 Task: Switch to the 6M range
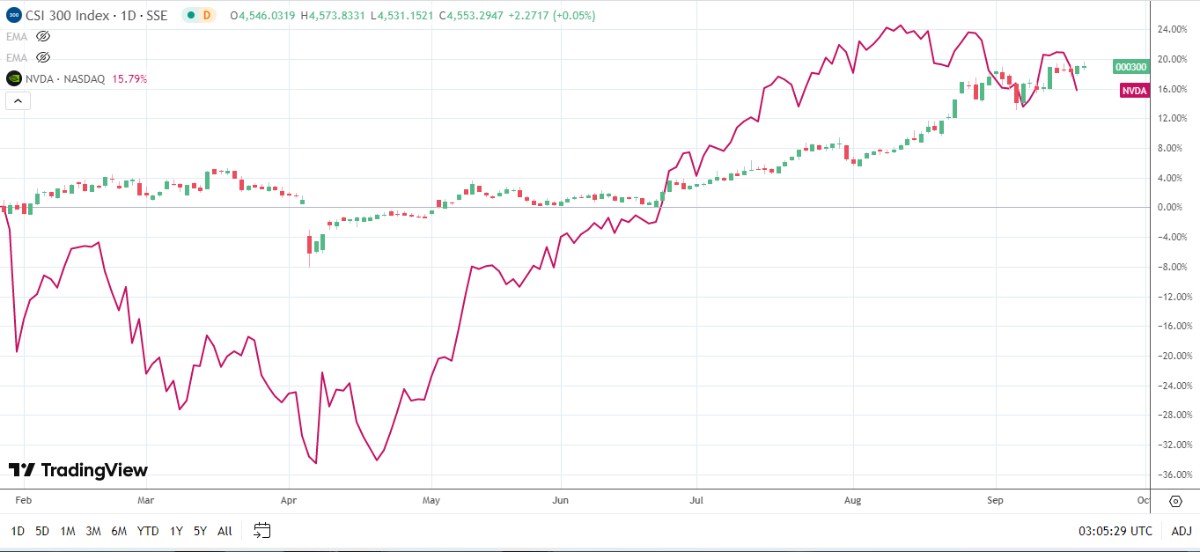pos(118,531)
